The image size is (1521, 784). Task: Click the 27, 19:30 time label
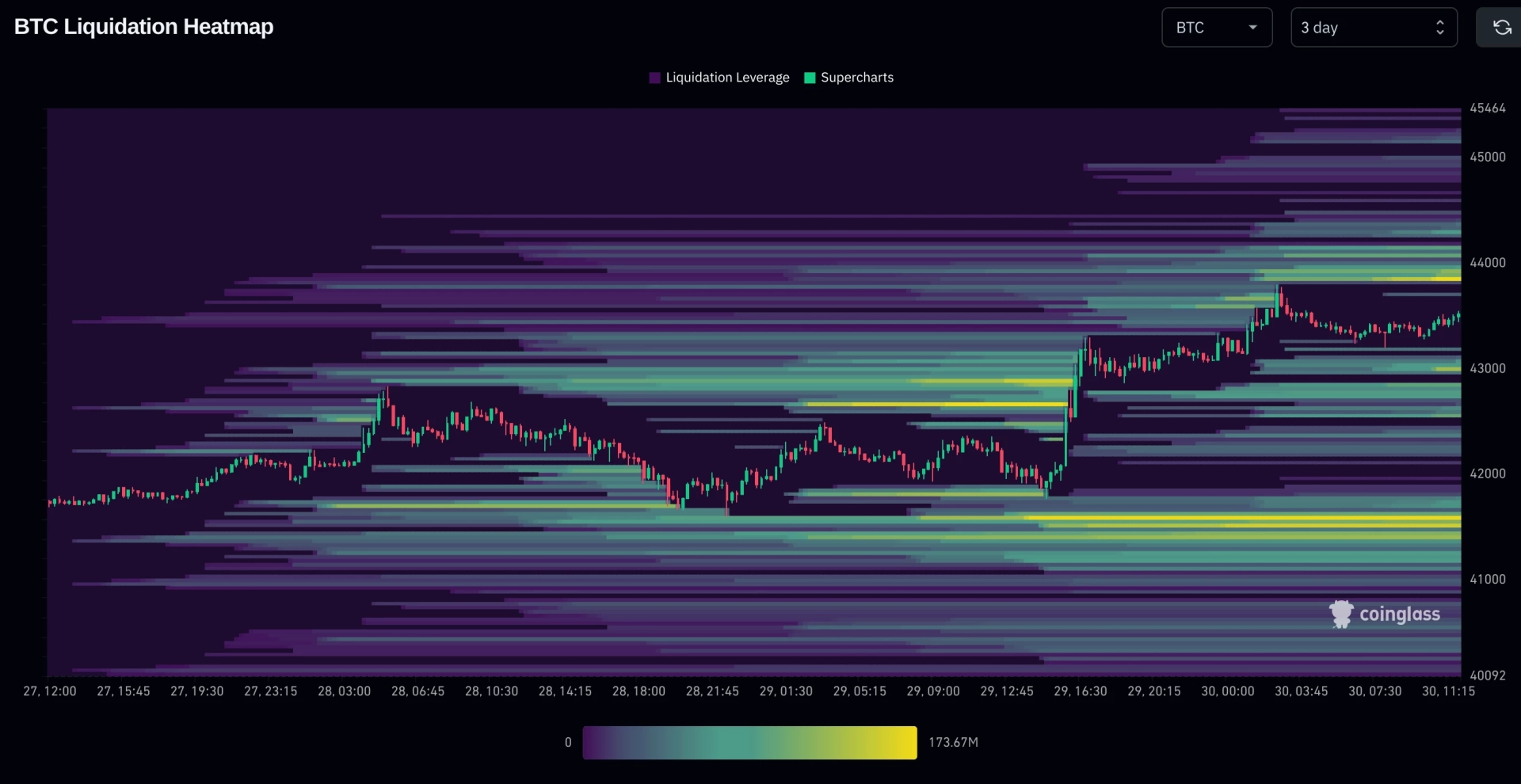coord(197,691)
